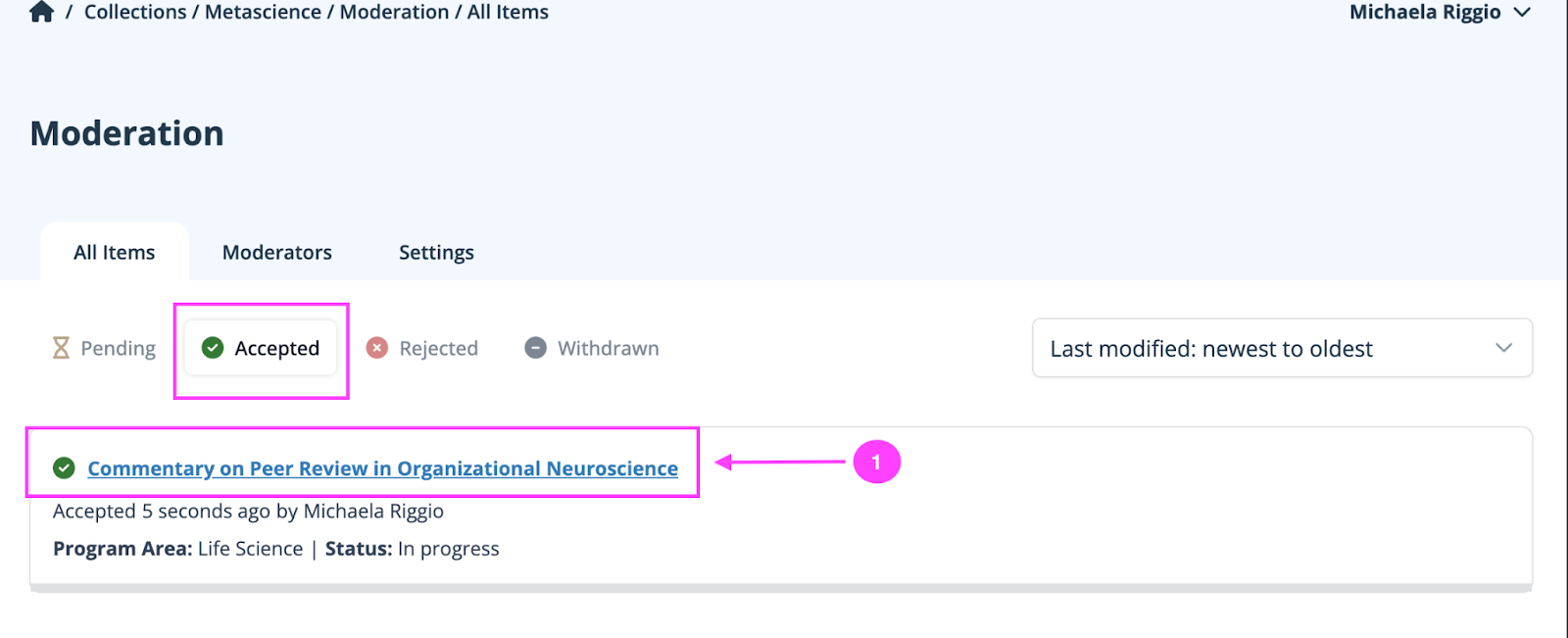Show Withdrawn submissions
Screen dimensions: 1568x638
608,348
